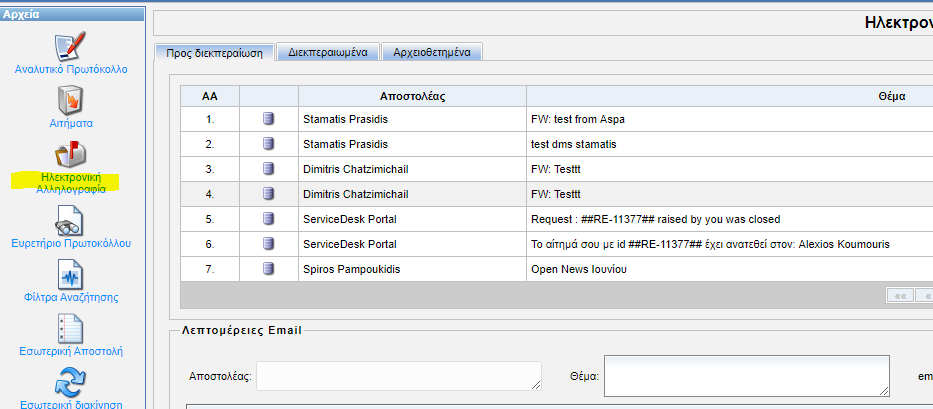Open the Φίλτρα Αναζήτησης icon
This screenshot has width=933, height=409.
[71, 274]
